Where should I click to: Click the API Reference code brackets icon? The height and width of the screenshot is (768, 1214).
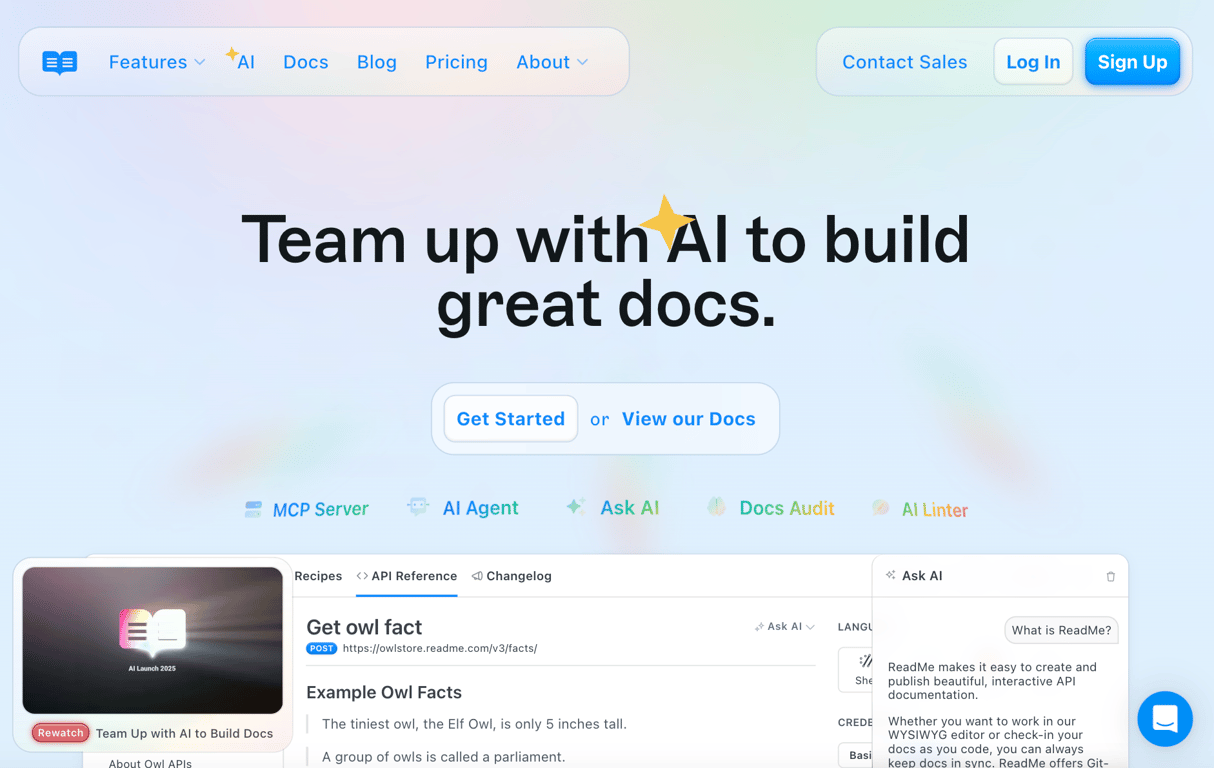pyautogui.click(x=362, y=576)
